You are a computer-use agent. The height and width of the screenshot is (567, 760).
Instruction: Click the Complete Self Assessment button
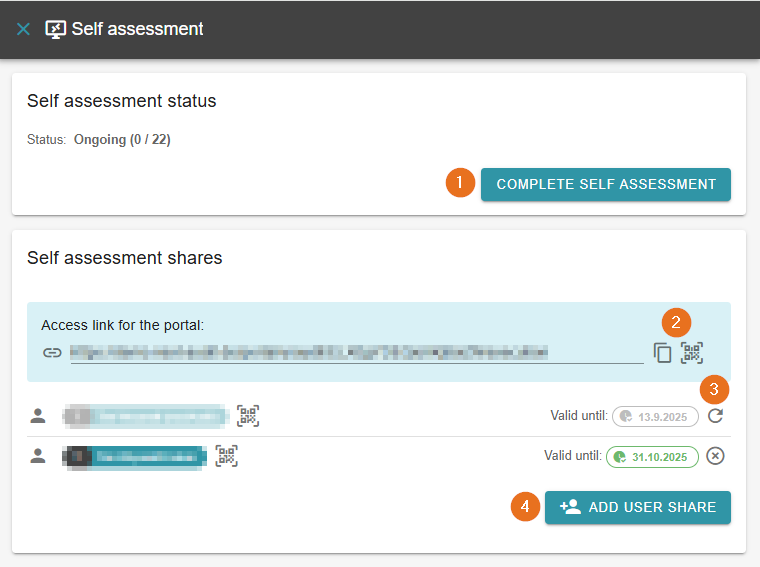click(606, 184)
